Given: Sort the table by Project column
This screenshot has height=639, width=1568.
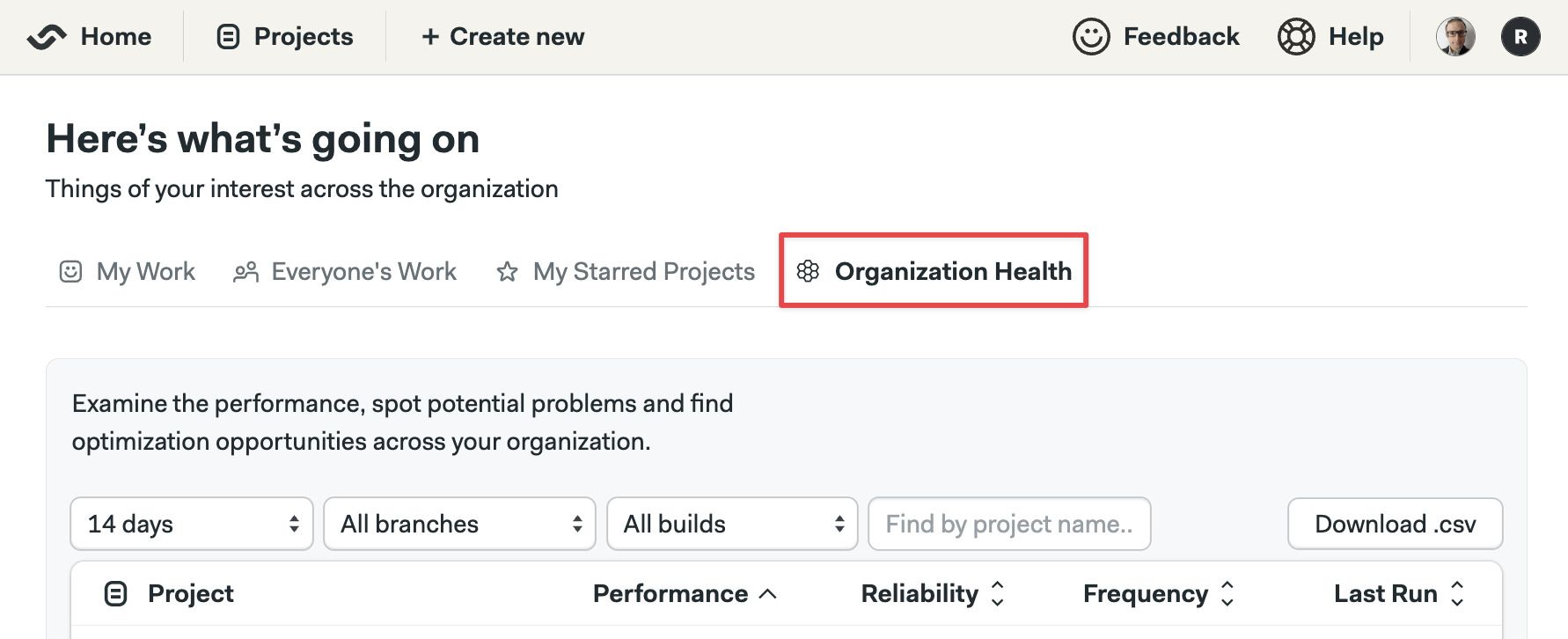Looking at the screenshot, I should click(x=190, y=594).
